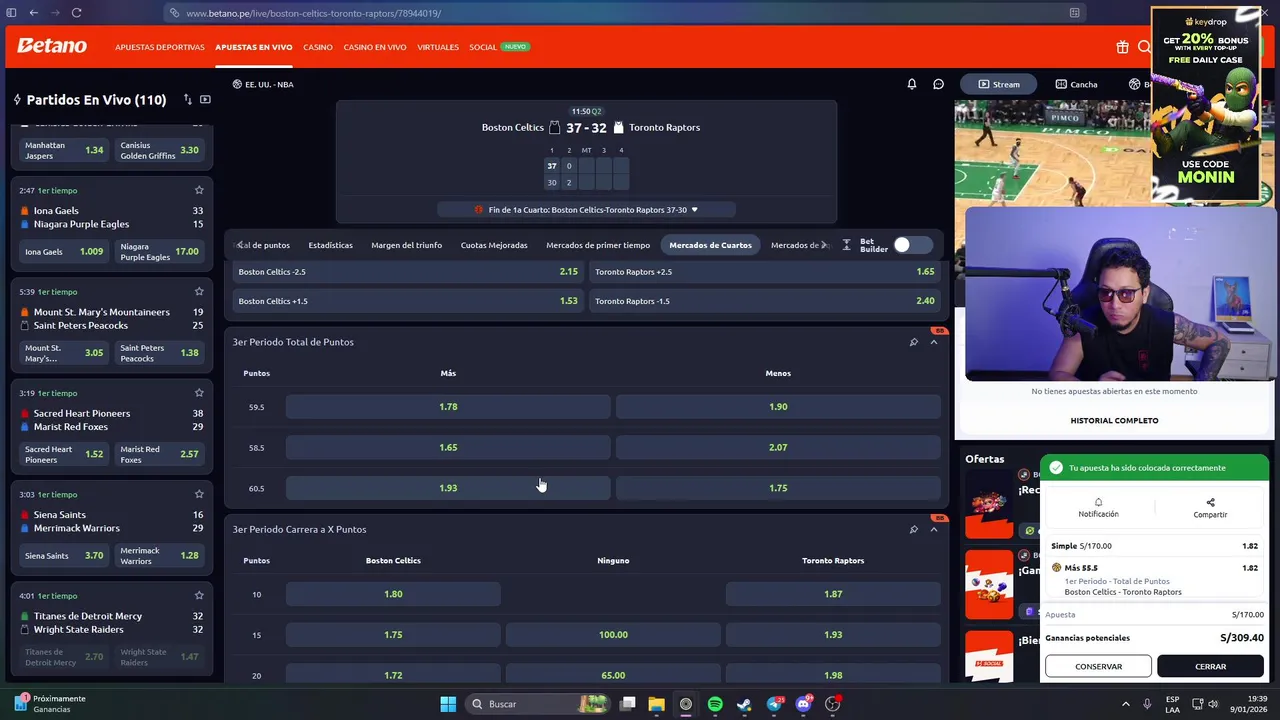
Task: Pick Toronto Raptors race to 20 at 1.98
Action: (833, 675)
